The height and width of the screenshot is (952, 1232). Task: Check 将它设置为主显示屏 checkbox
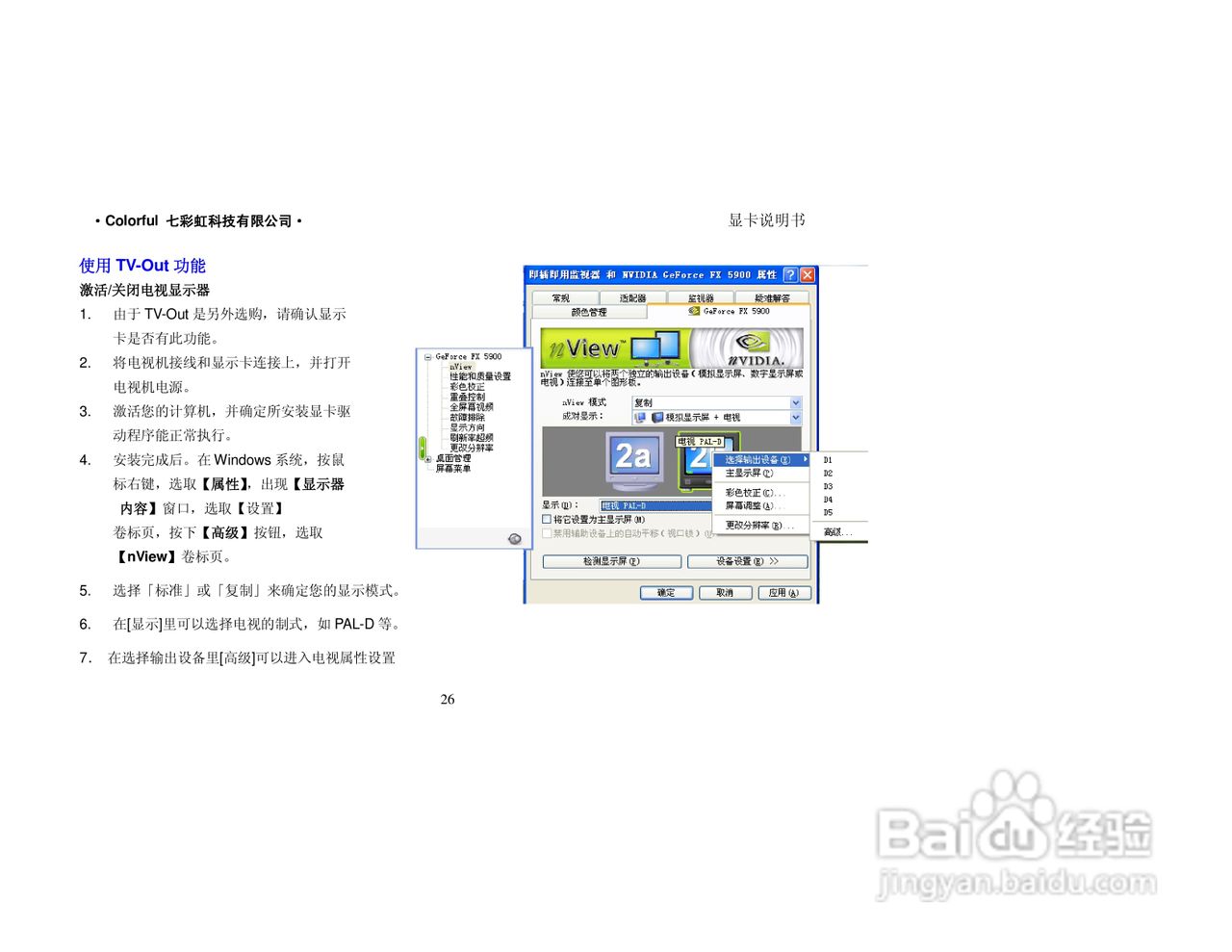click(547, 520)
